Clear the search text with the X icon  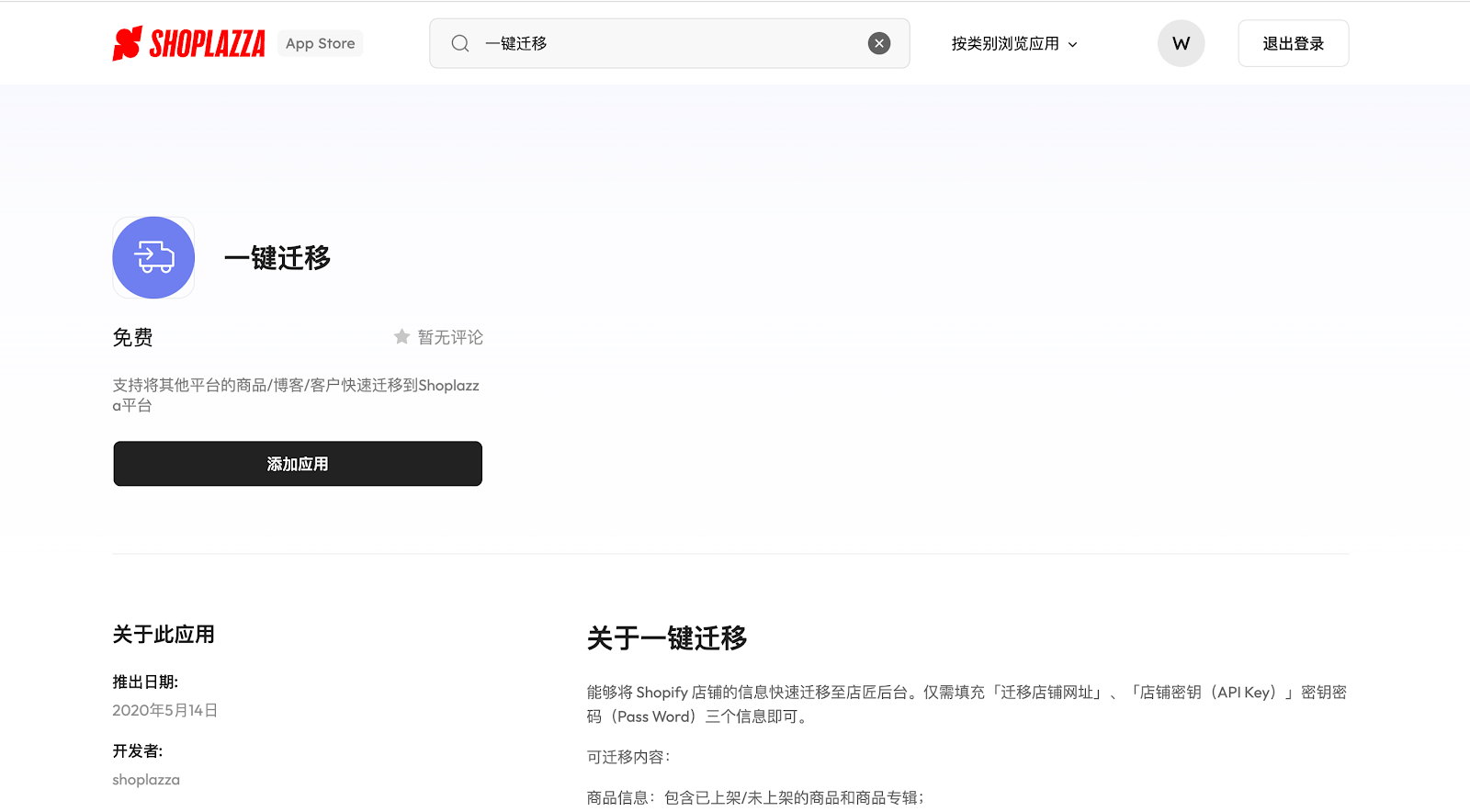coord(879,43)
